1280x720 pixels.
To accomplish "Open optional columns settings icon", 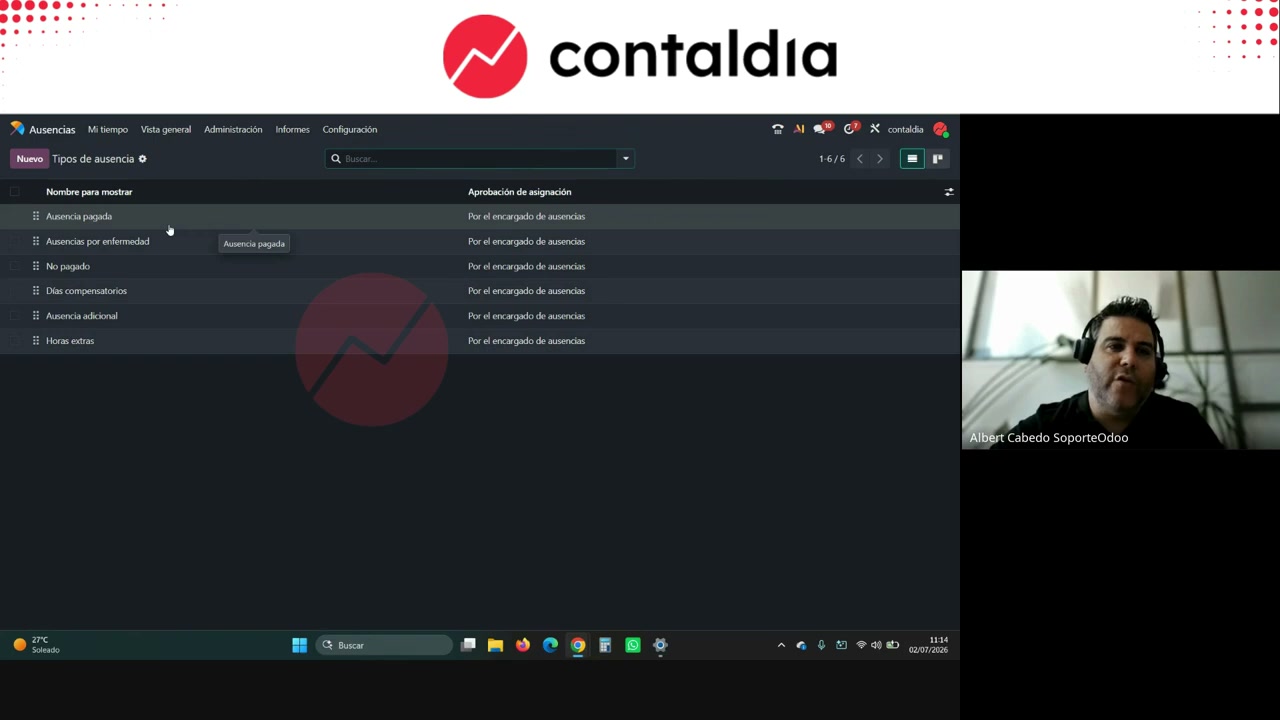I will pos(949,192).
